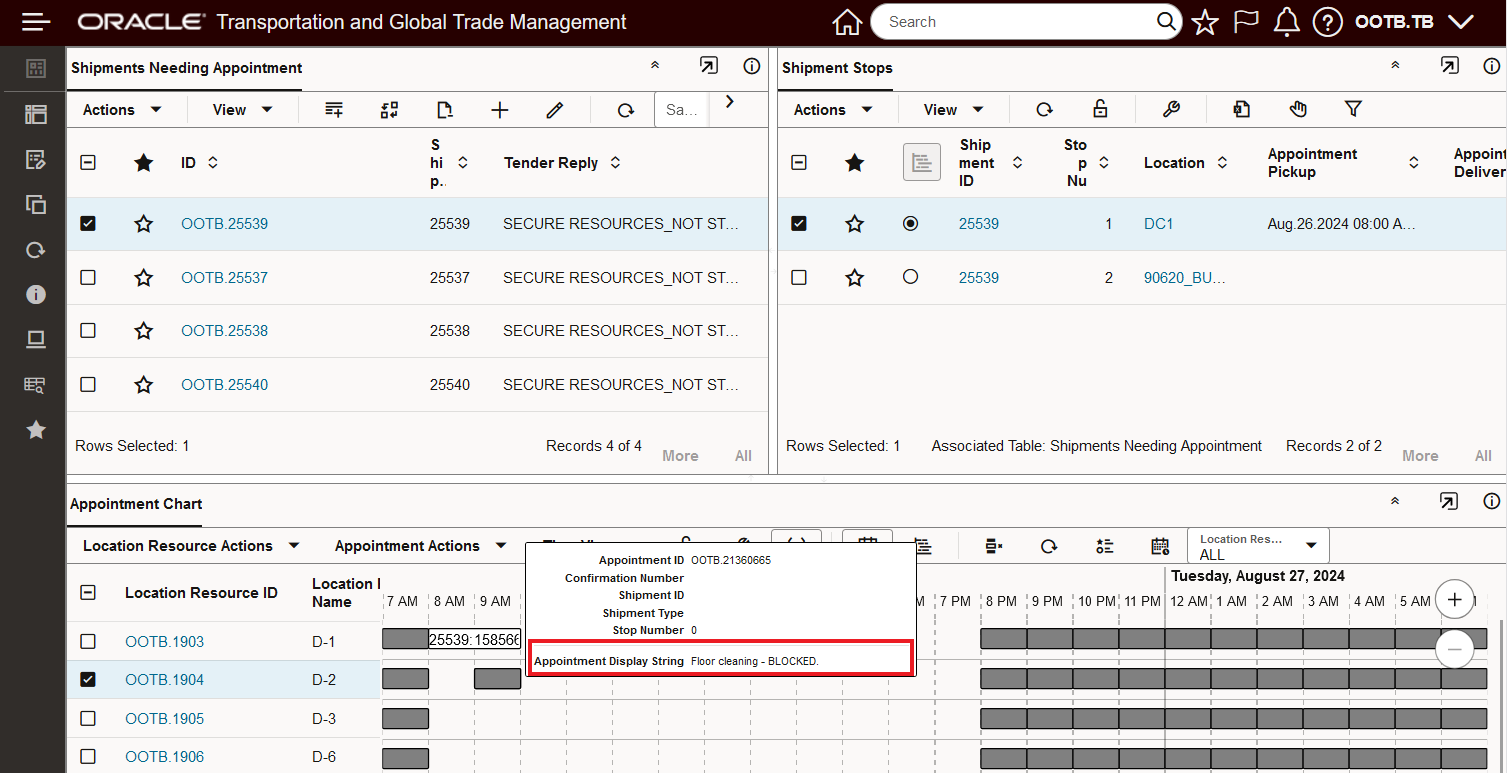Refresh Shipments Needing Appointment table
The width and height of the screenshot is (1507, 773).
(x=626, y=110)
